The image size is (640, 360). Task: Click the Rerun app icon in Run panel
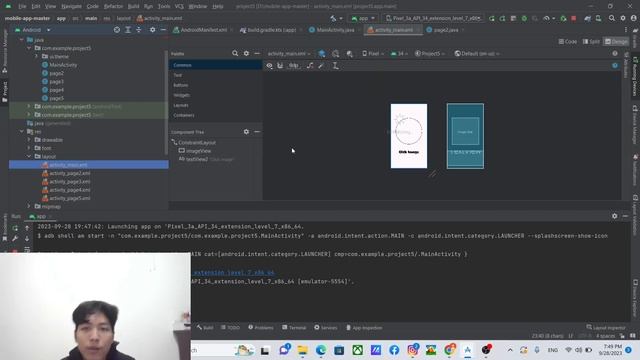[x=15, y=228]
